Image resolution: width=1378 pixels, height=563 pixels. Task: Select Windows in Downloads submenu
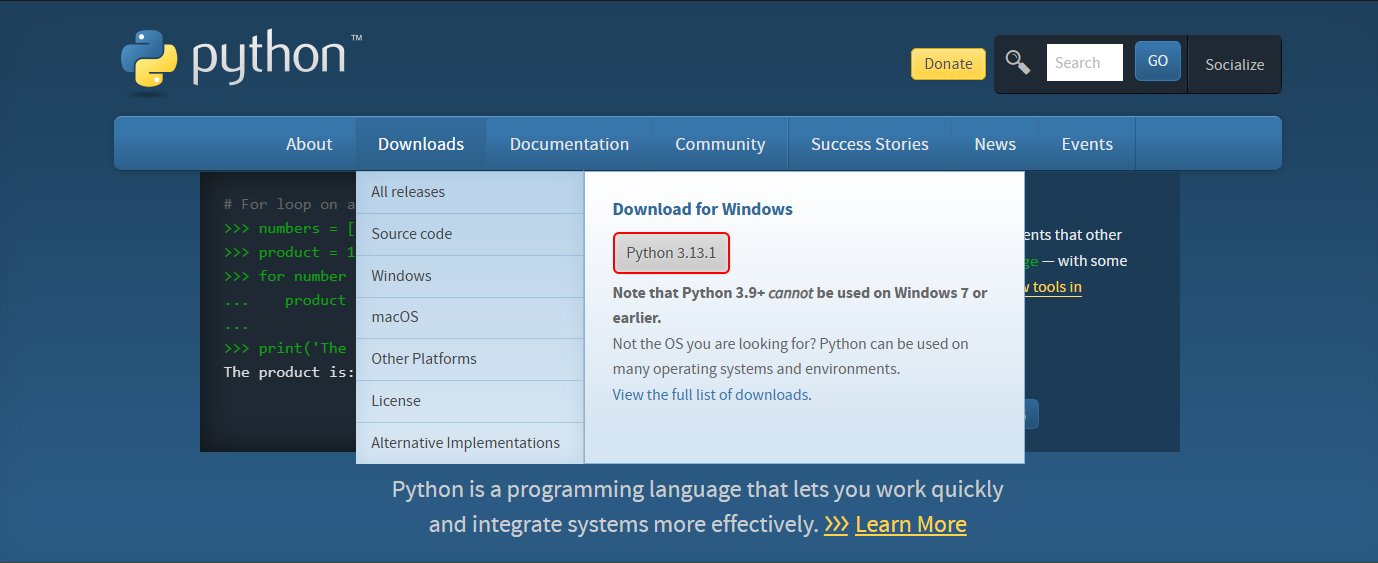[470, 276]
